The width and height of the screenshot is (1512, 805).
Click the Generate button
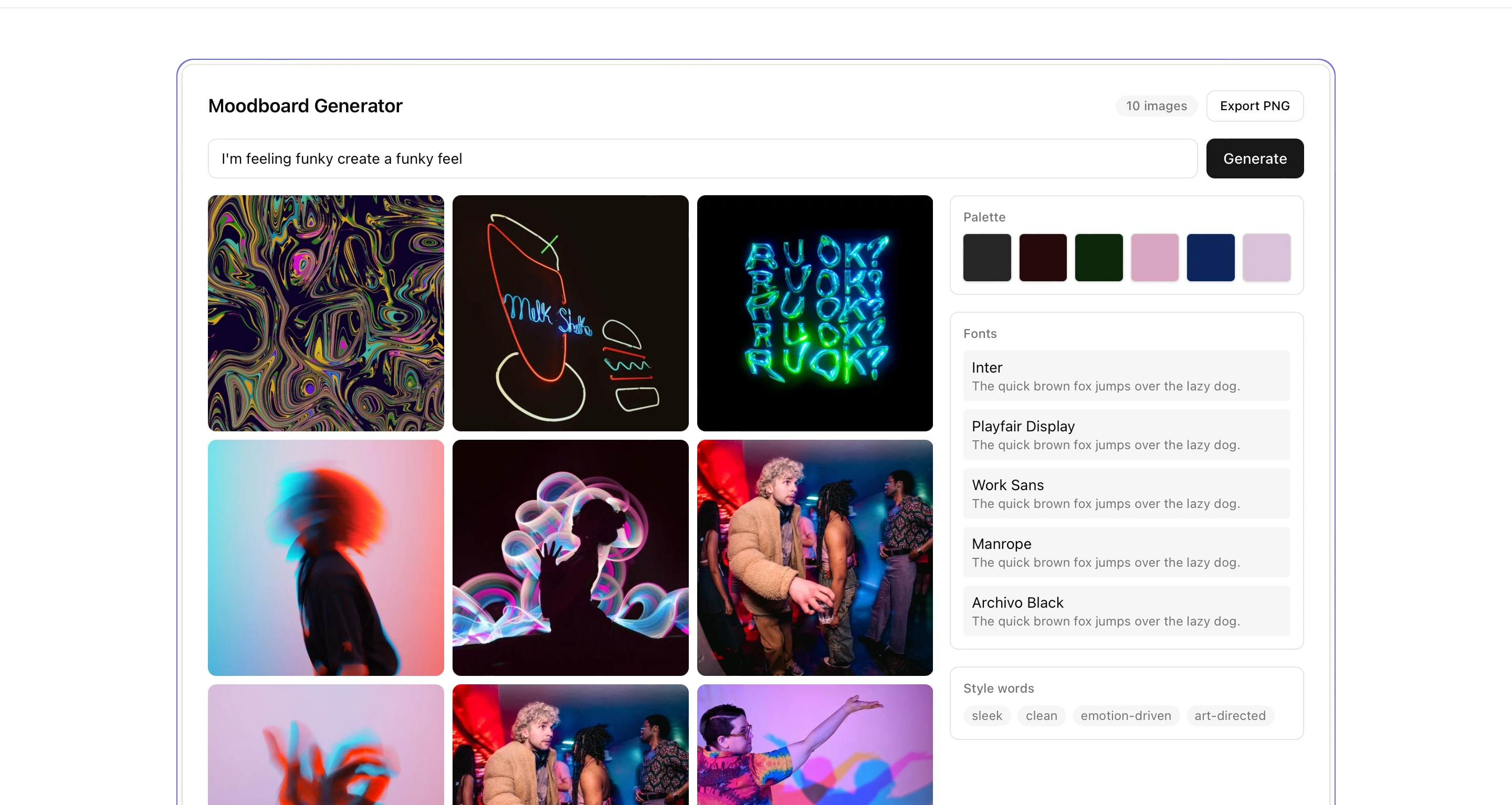[x=1254, y=158]
